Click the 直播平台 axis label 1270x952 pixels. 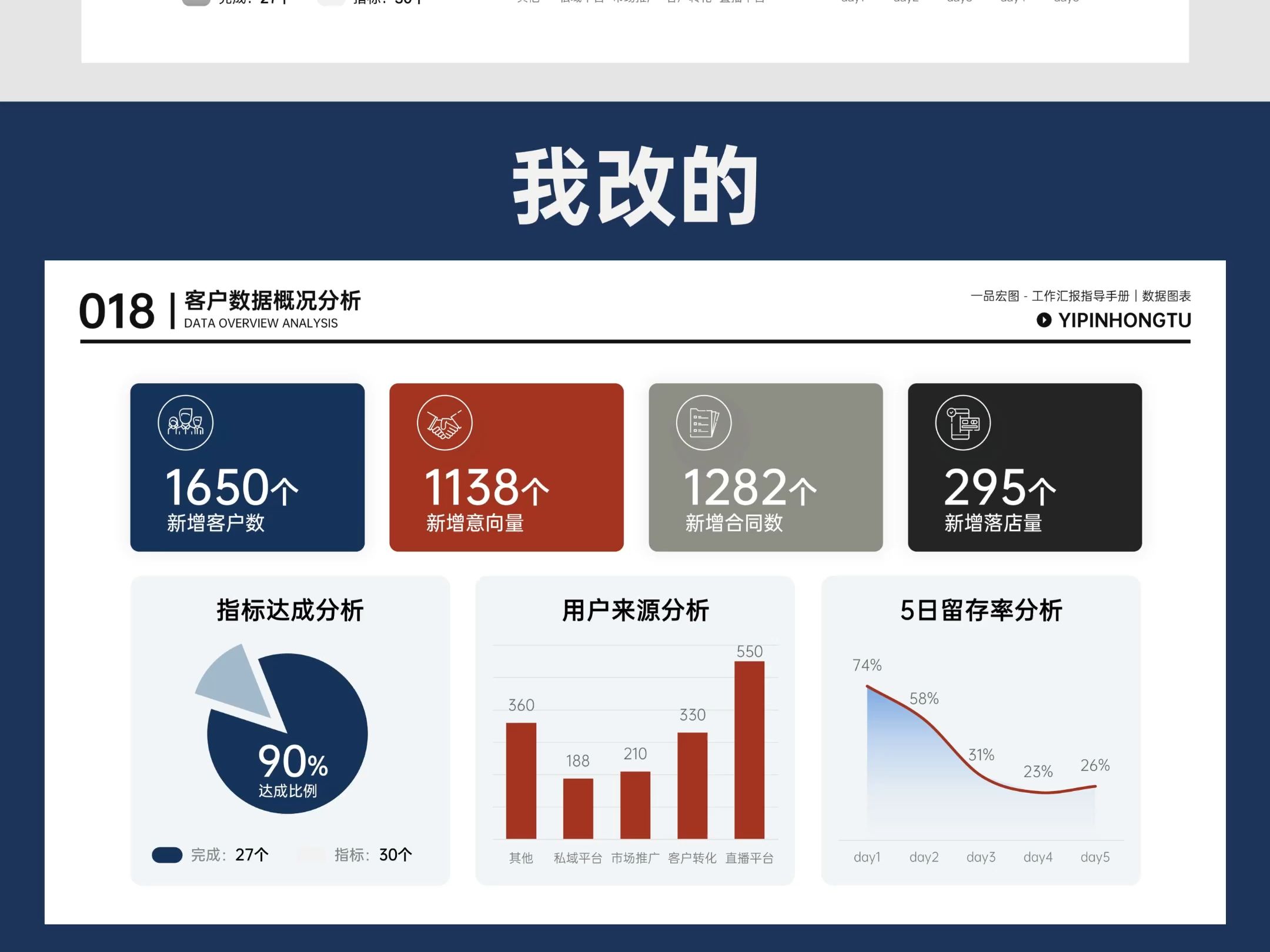pyautogui.click(x=749, y=858)
